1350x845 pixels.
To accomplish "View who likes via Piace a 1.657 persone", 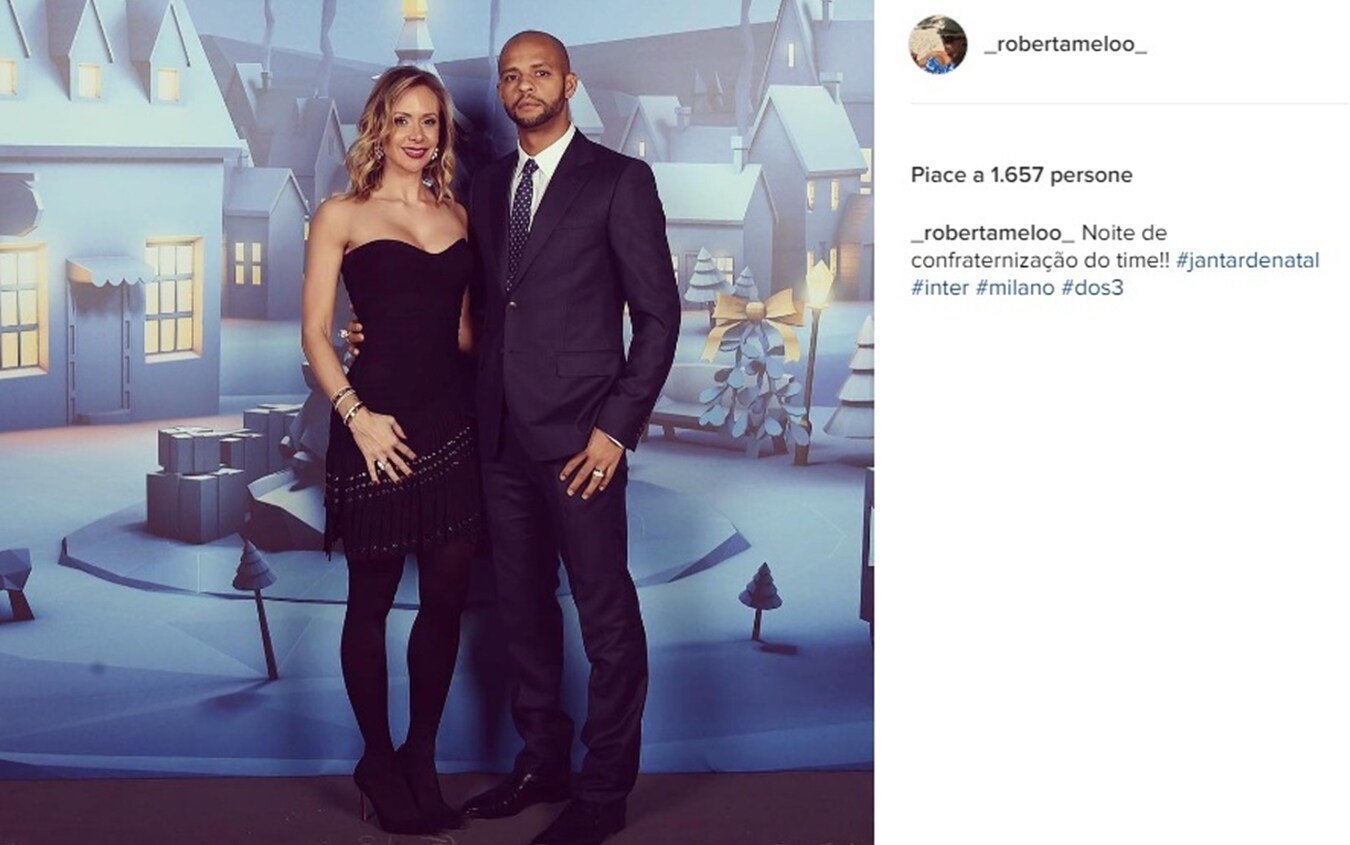I will 1021,175.
